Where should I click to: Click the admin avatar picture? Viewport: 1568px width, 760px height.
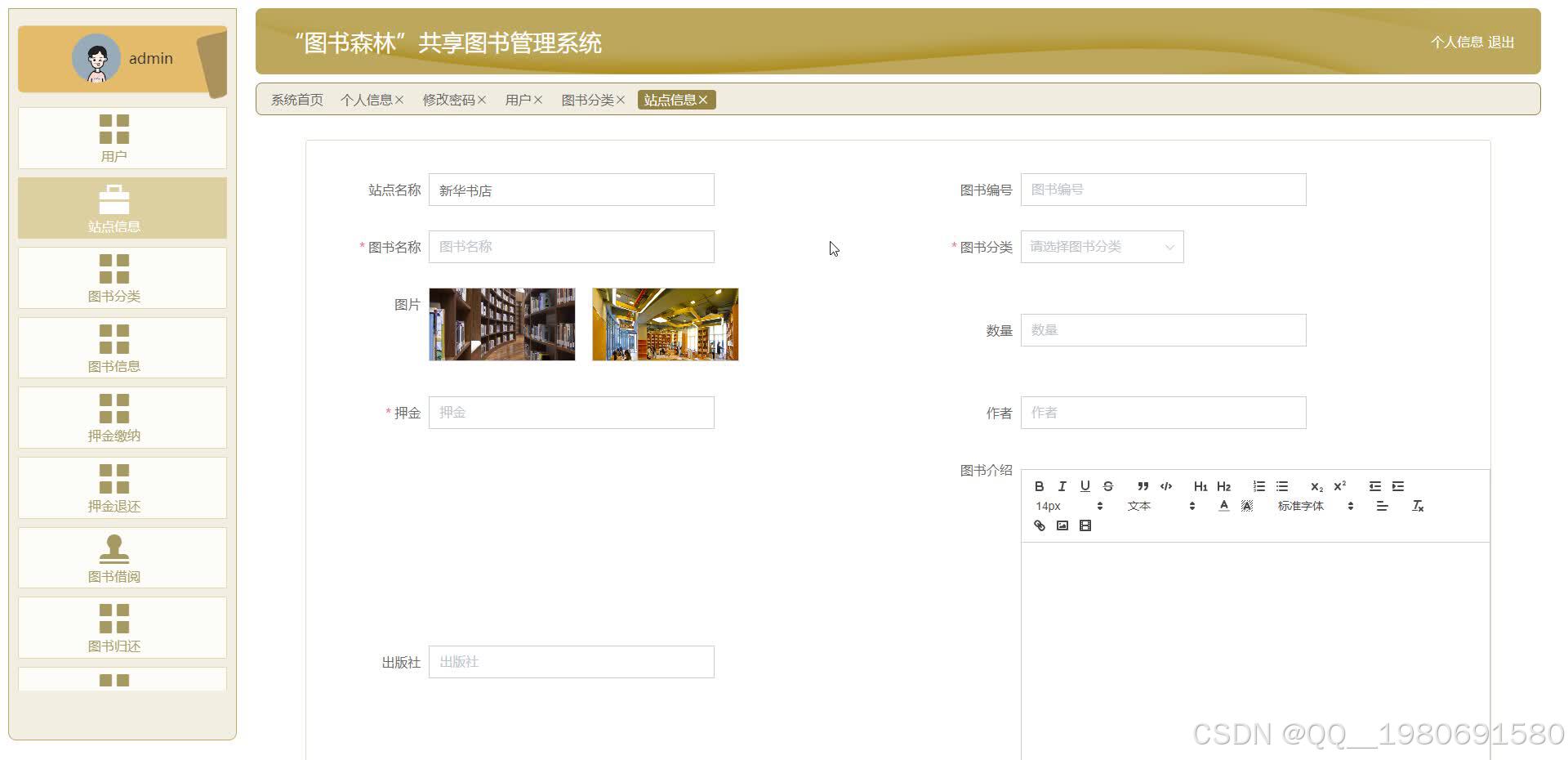(96, 58)
